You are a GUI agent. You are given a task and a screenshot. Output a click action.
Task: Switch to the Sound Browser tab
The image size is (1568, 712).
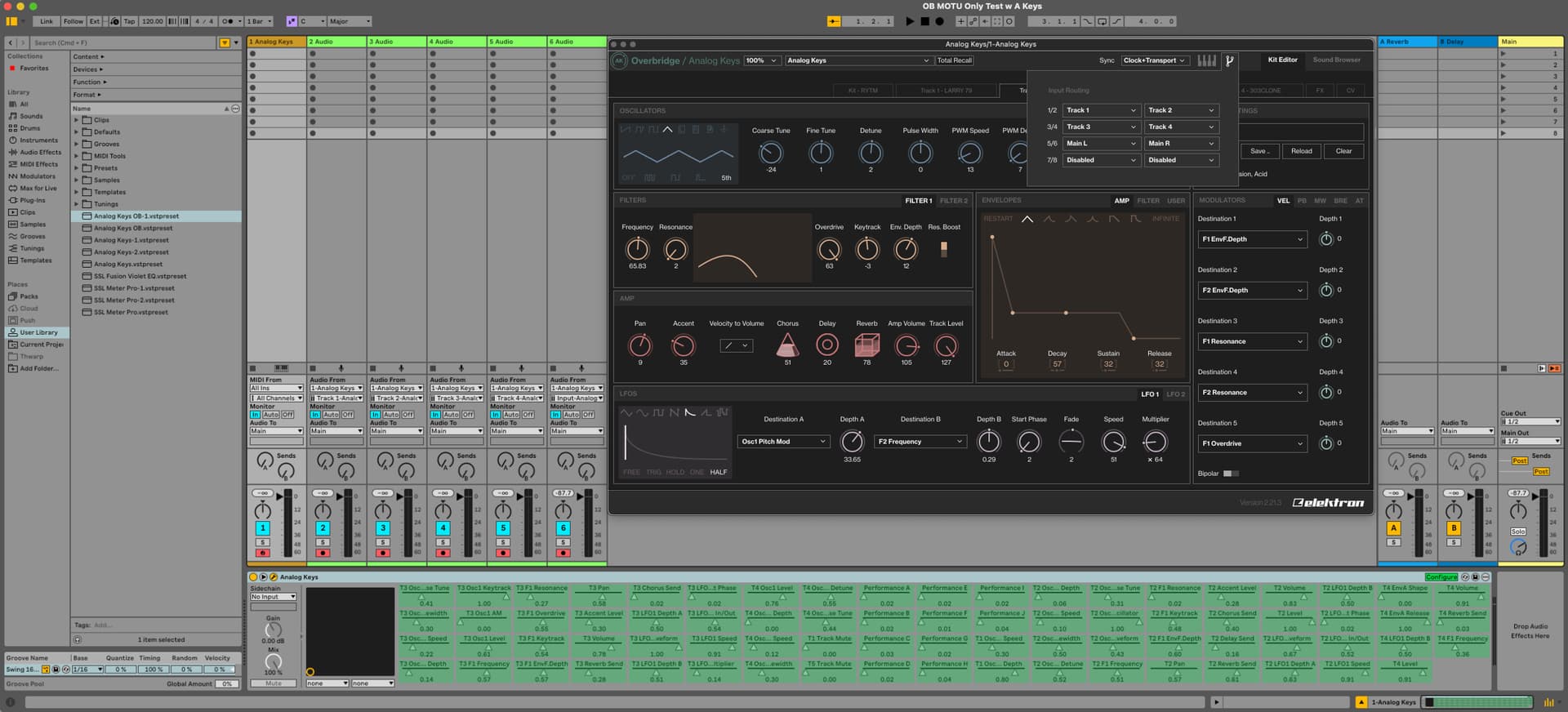click(x=1336, y=60)
